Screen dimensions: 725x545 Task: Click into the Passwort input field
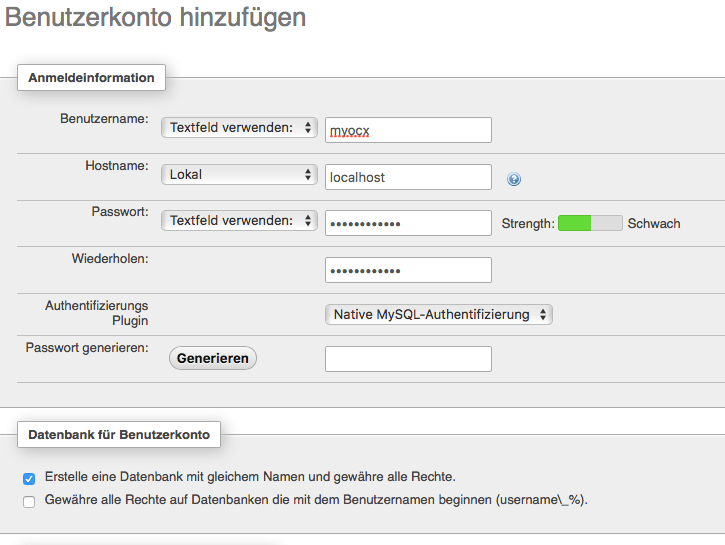[x=408, y=223]
